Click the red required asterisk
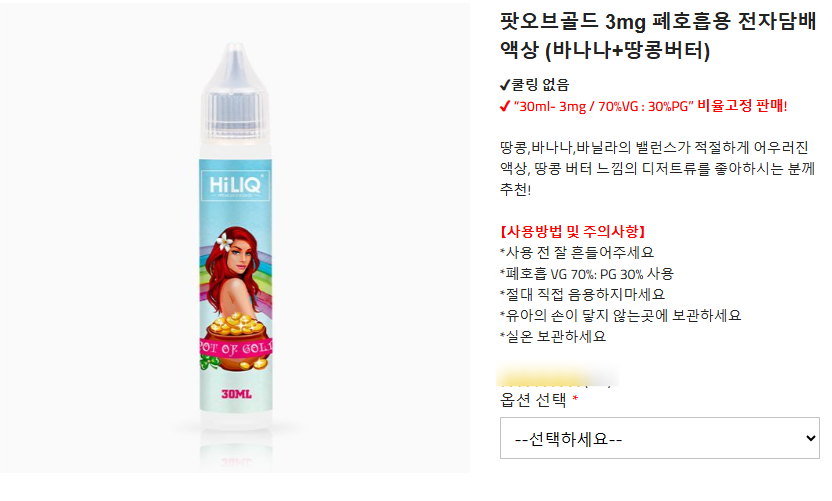Viewport: 832px width, 501px height. pos(575,397)
